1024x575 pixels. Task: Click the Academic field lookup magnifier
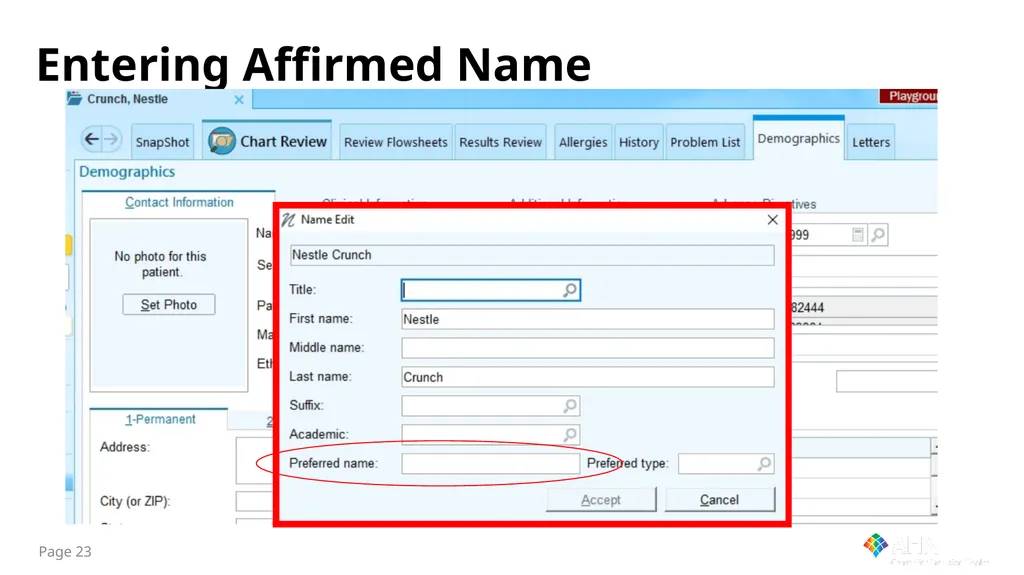[x=570, y=435]
